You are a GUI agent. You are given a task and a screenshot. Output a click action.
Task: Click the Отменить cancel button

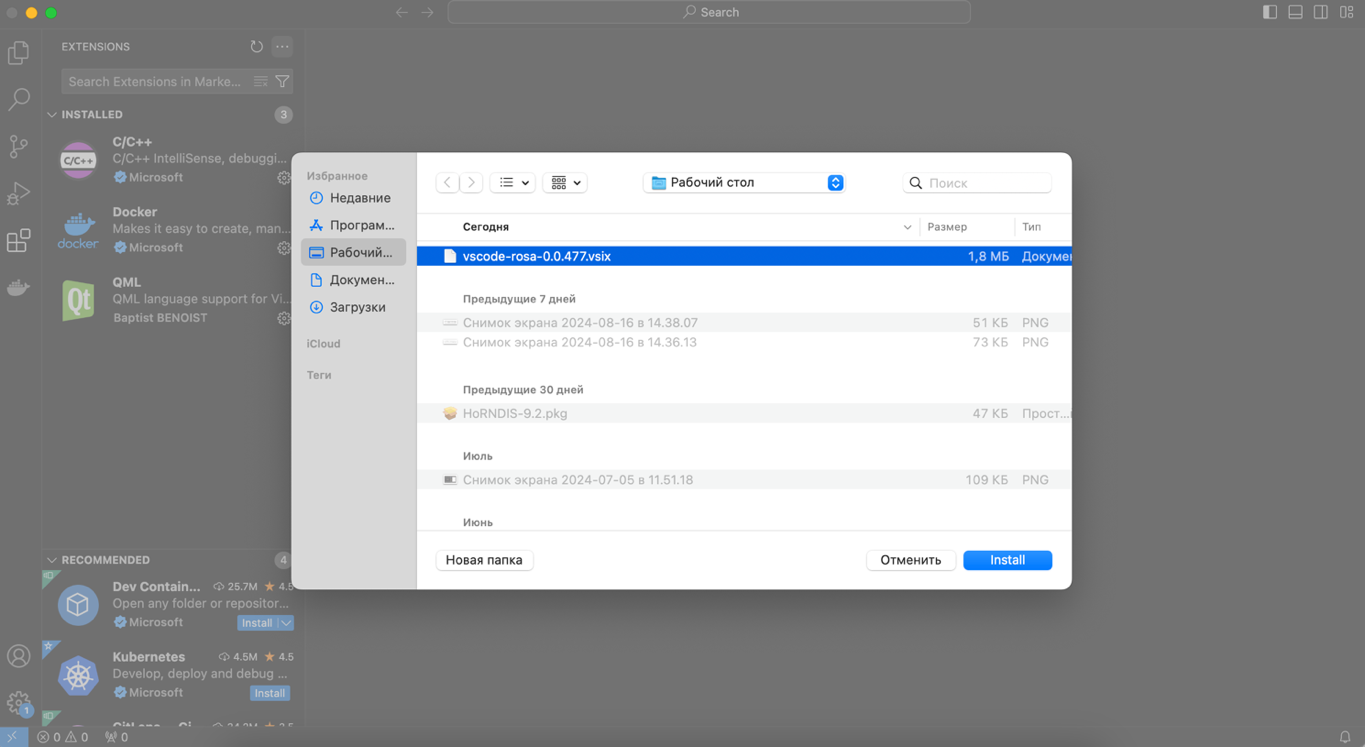(910, 560)
